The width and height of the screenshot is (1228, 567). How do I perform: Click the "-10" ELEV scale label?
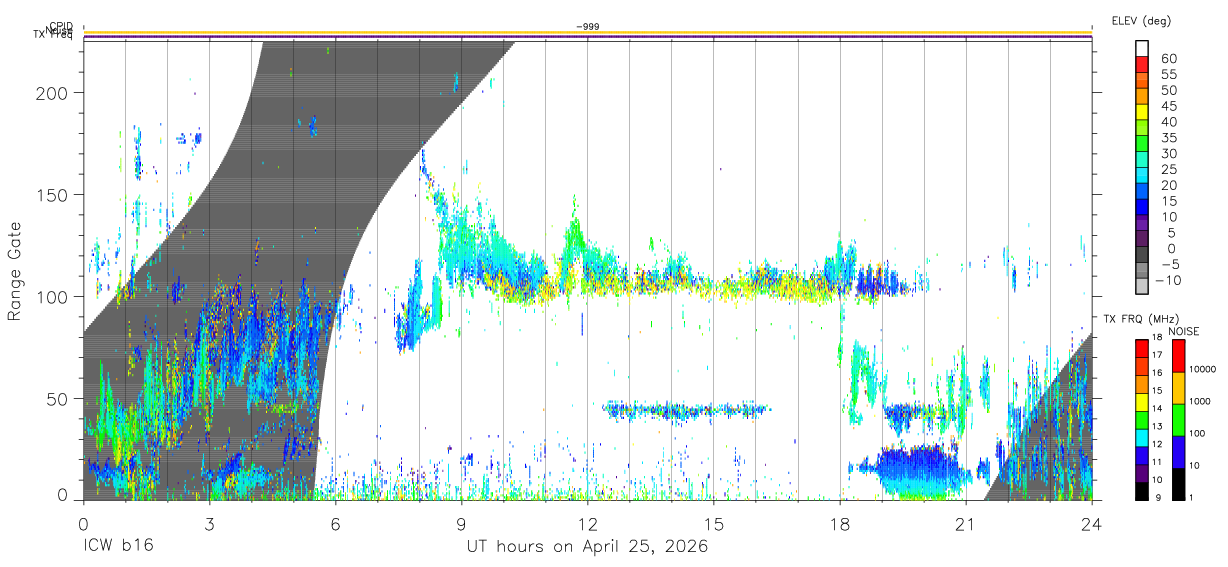pyautogui.click(x=1166, y=281)
